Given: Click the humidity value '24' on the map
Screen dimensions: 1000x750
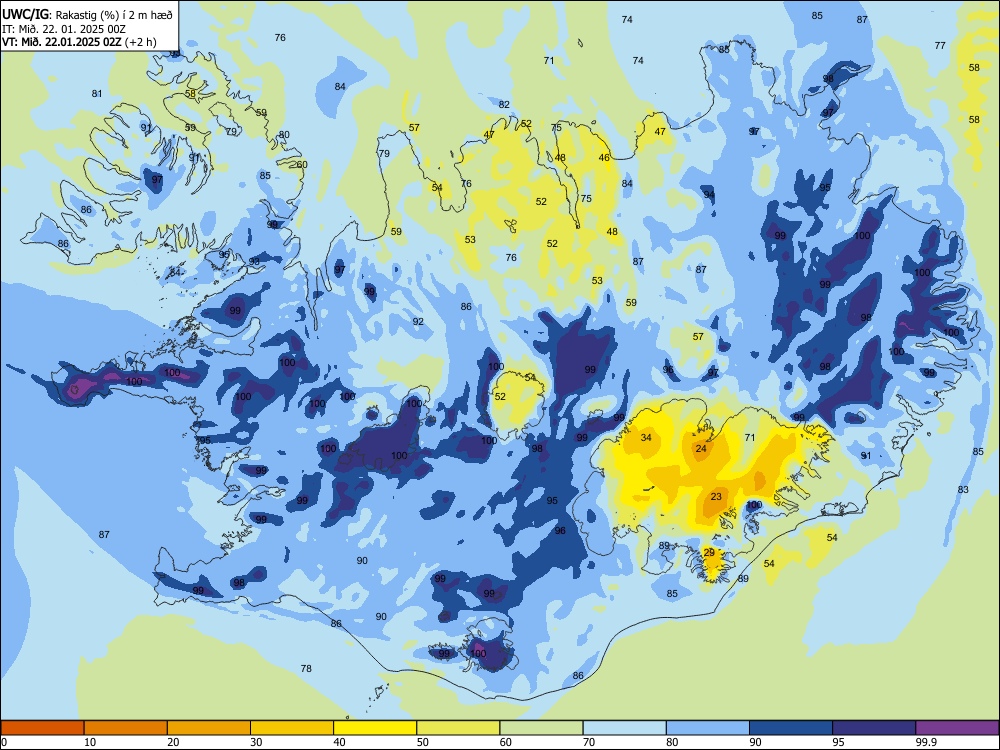Looking at the screenshot, I should click(x=701, y=448).
